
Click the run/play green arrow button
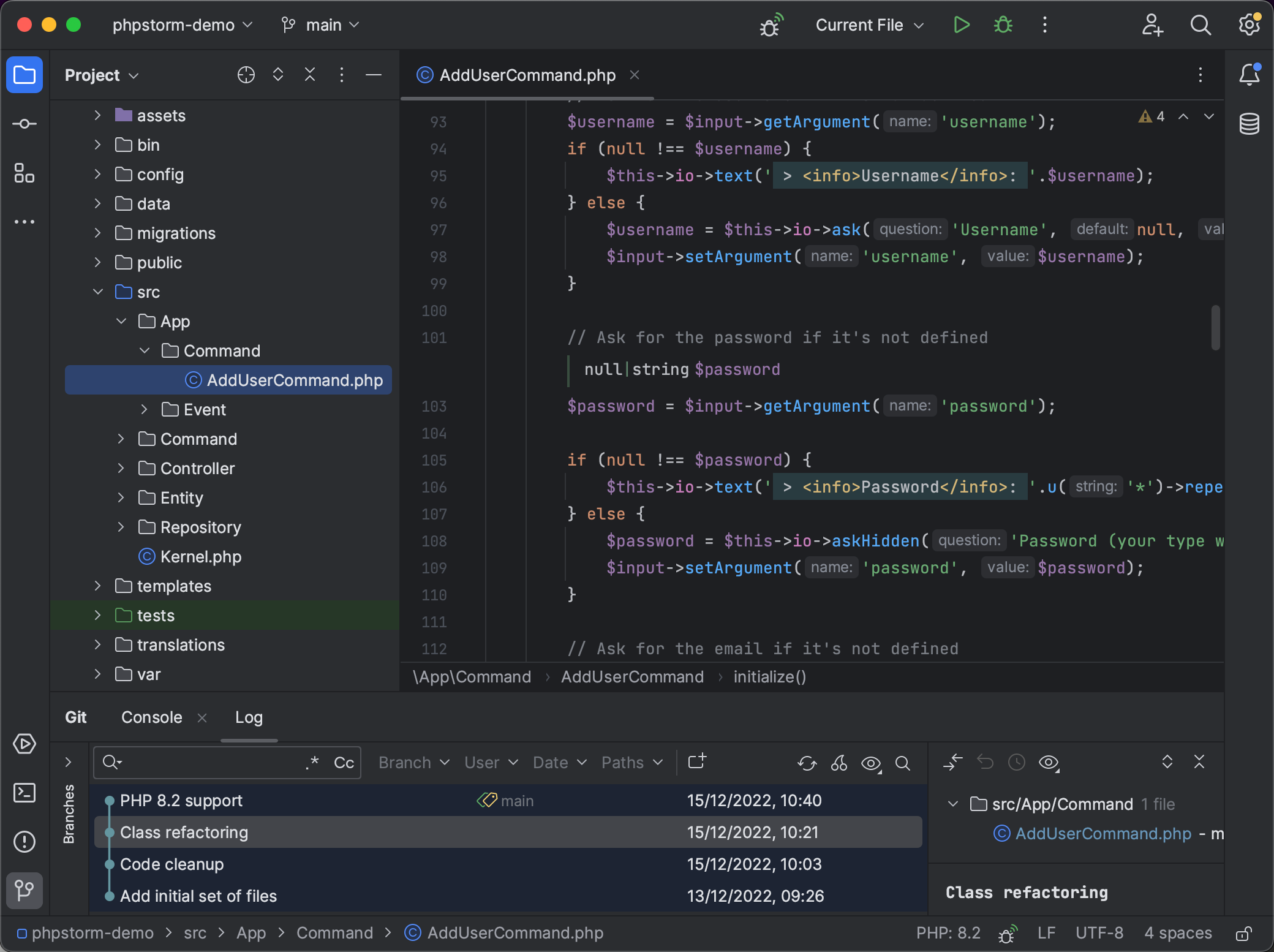pyautogui.click(x=960, y=25)
